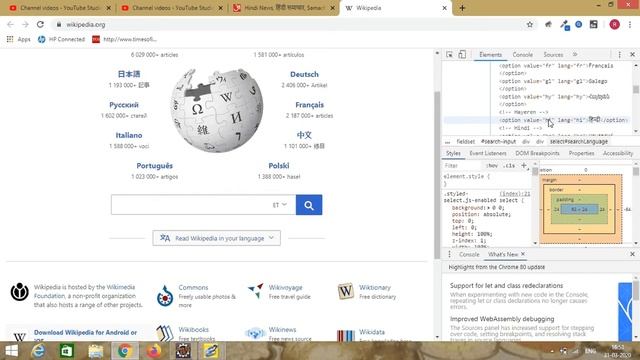Open the drawer three-dot menu icon
Viewport: 640px width, 360px height.
449,254
